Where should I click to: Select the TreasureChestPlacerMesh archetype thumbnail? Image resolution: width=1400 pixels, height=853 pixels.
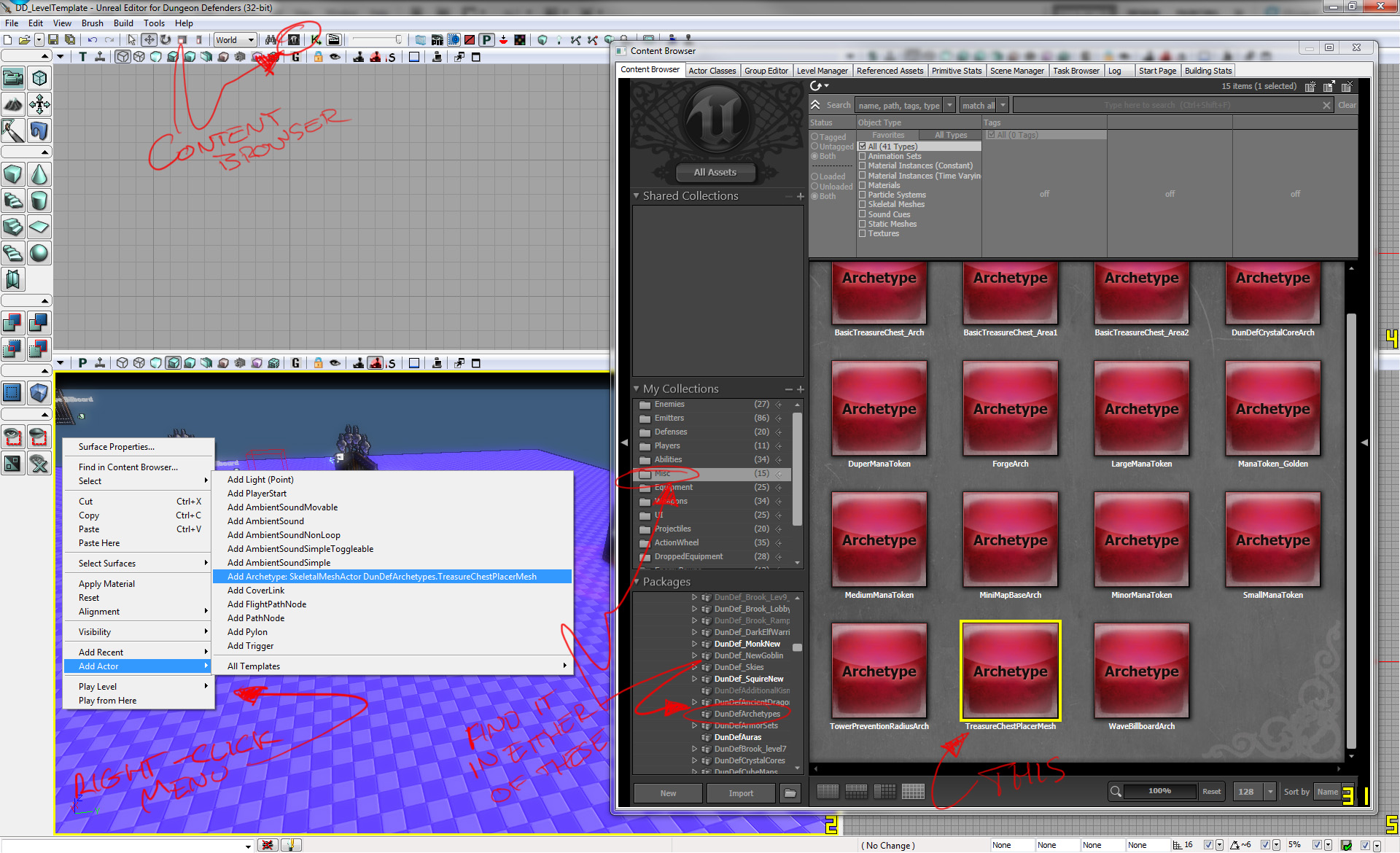pos(1010,671)
